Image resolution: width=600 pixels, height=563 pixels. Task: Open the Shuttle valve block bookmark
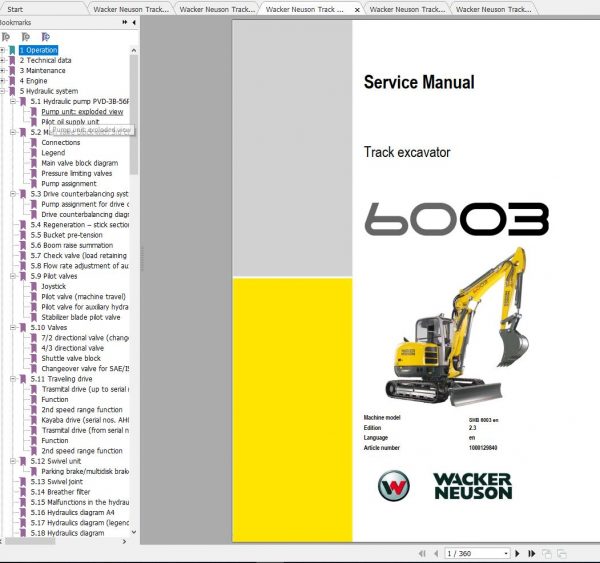(71, 358)
